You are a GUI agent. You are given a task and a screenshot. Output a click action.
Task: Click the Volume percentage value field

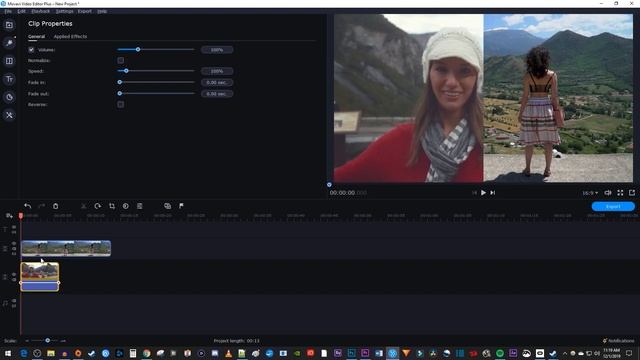(x=217, y=50)
